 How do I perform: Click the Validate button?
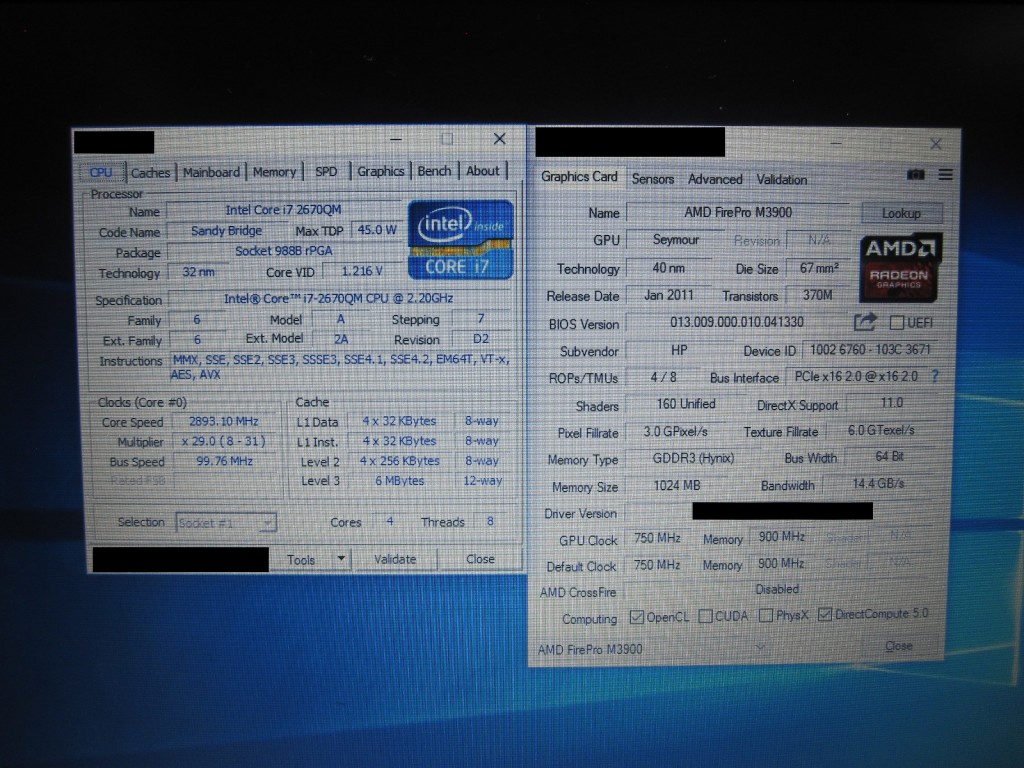(395, 559)
